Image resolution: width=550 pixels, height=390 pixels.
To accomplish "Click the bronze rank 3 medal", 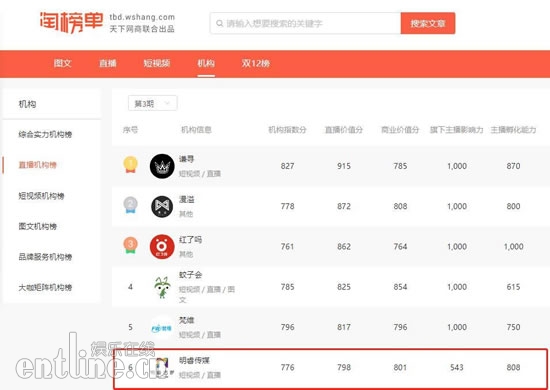I will (x=130, y=246).
